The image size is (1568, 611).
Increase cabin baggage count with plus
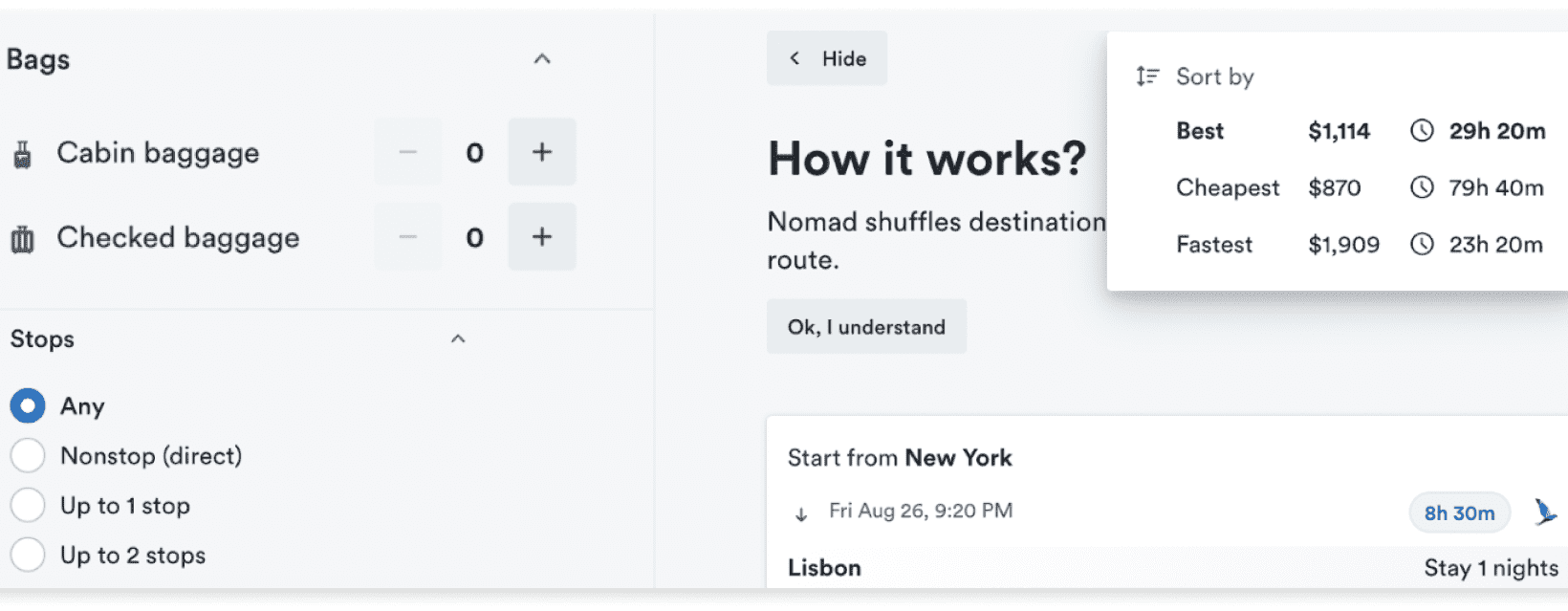tap(542, 152)
